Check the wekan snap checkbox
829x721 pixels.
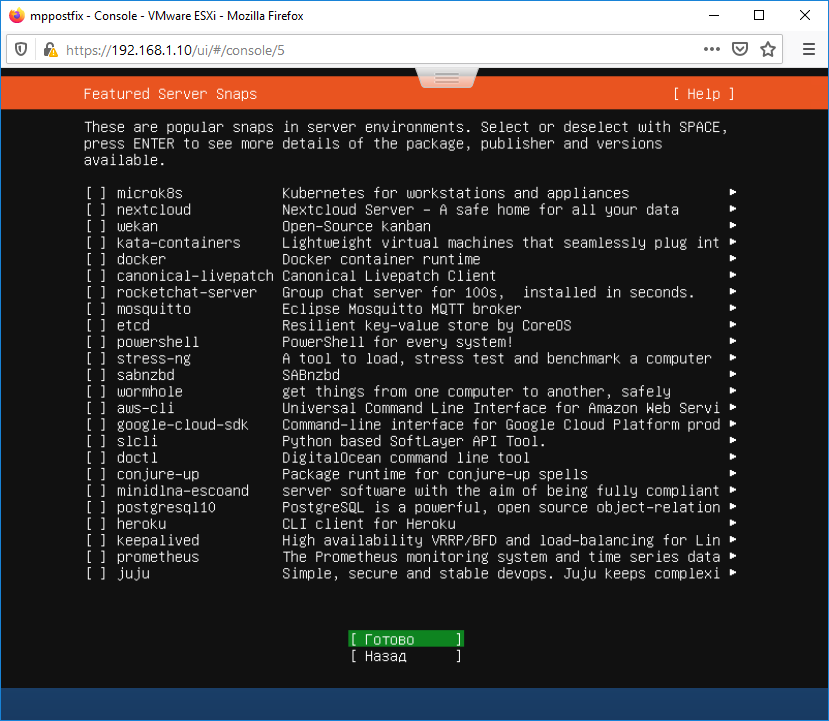point(96,226)
